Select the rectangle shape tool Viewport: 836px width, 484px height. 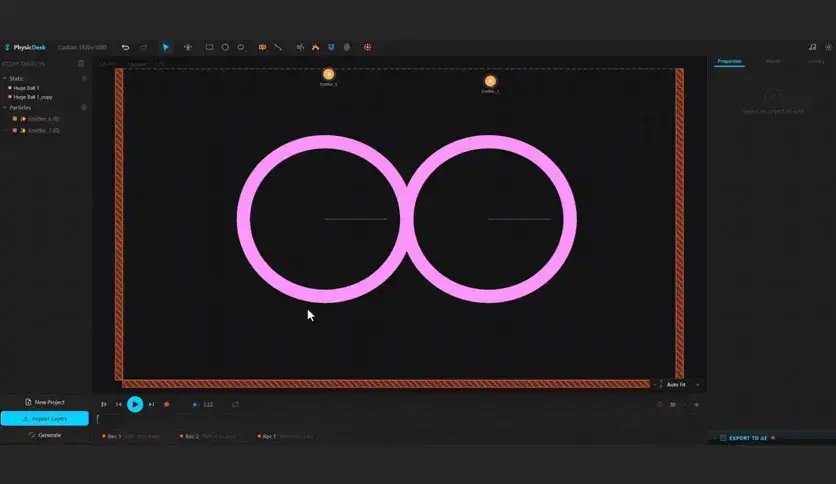coord(209,47)
